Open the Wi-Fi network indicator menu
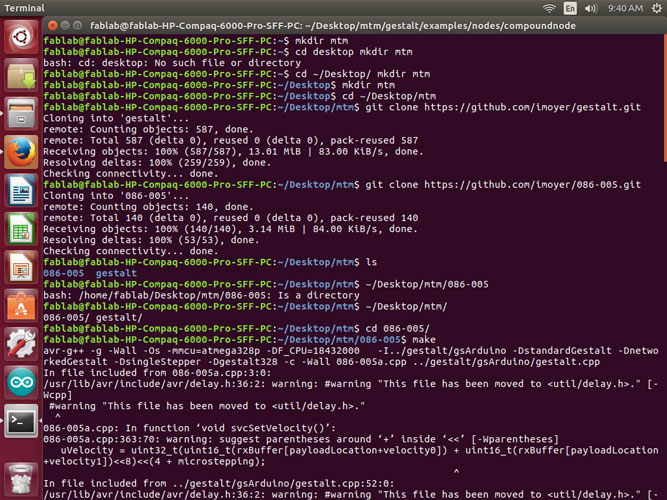 click(x=549, y=8)
